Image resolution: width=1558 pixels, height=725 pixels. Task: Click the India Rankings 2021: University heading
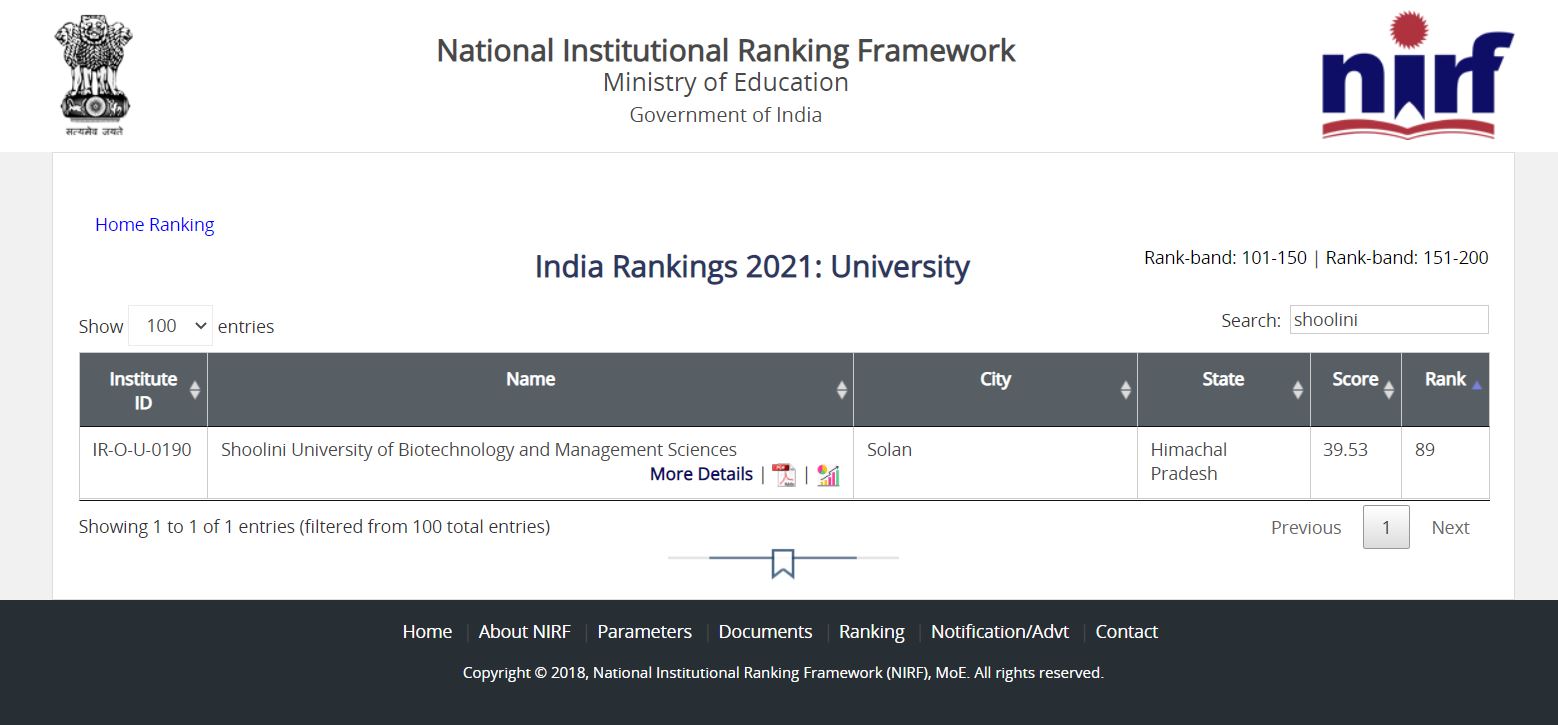pyautogui.click(x=752, y=267)
